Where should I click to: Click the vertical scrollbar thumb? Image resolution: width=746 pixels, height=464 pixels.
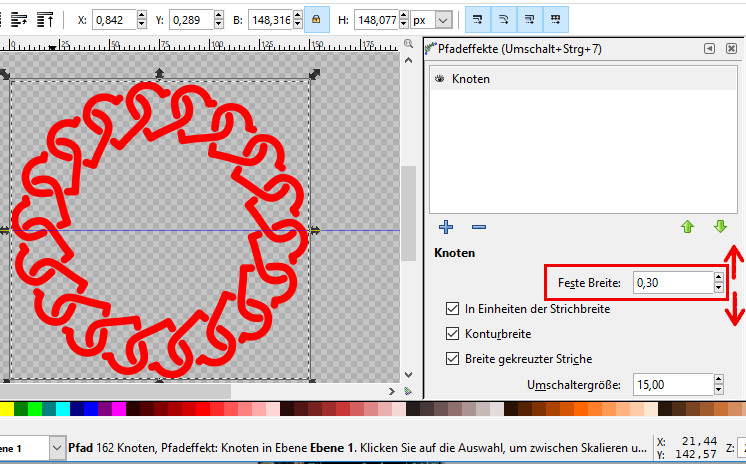[408, 213]
